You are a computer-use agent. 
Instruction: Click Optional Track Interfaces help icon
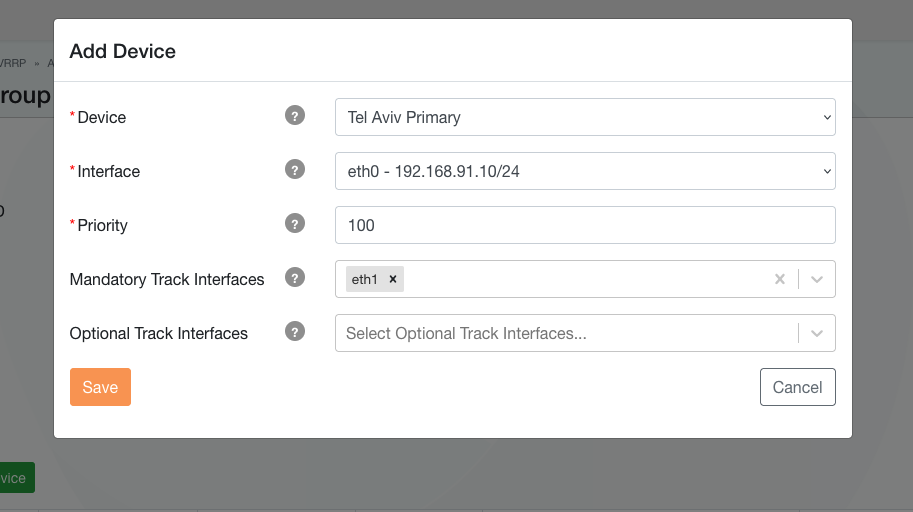tap(294, 332)
